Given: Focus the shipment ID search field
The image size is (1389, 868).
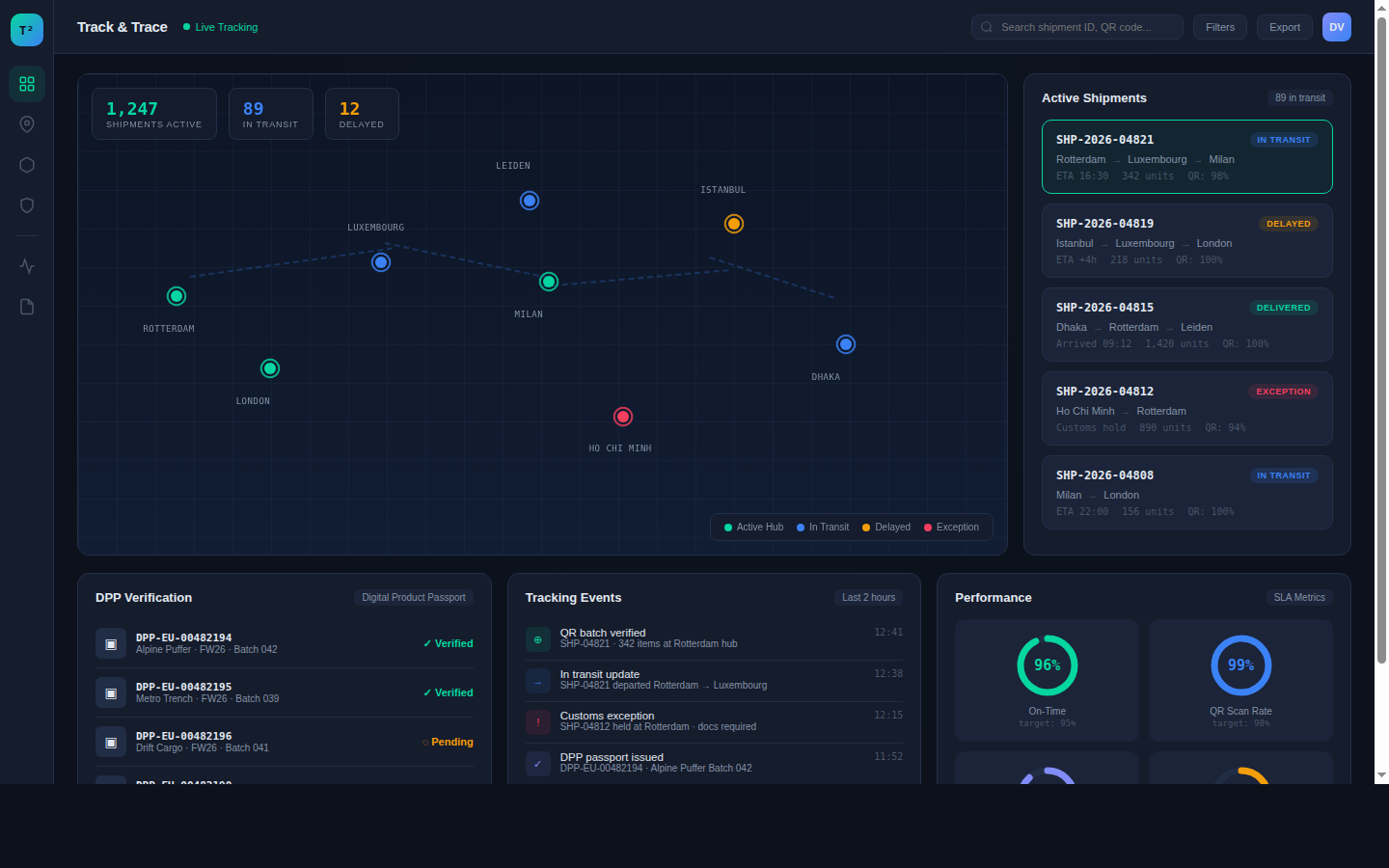Looking at the screenshot, I should click(x=1077, y=27).
